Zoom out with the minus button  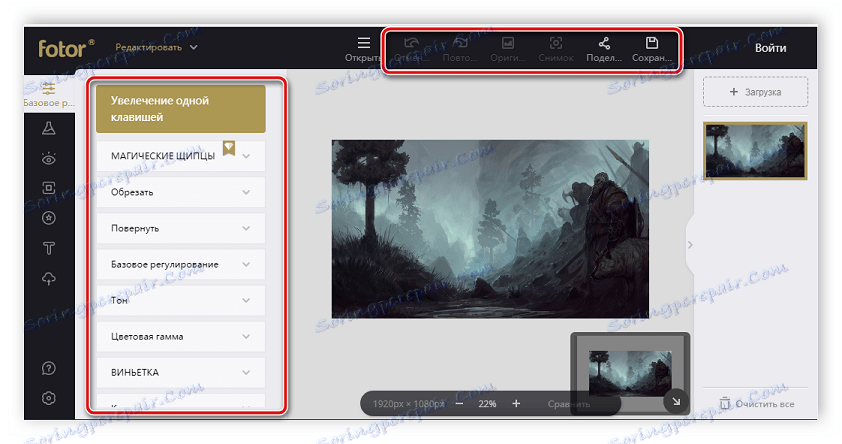459,404
